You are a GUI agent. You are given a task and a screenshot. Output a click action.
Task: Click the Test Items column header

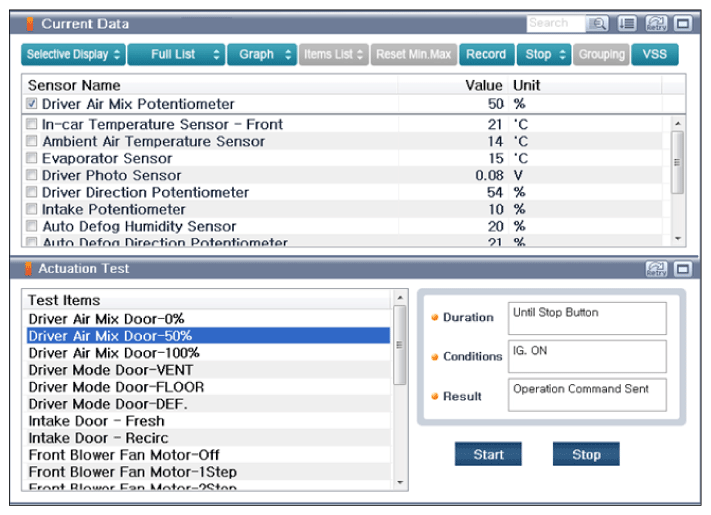click(x=208, y=300)
